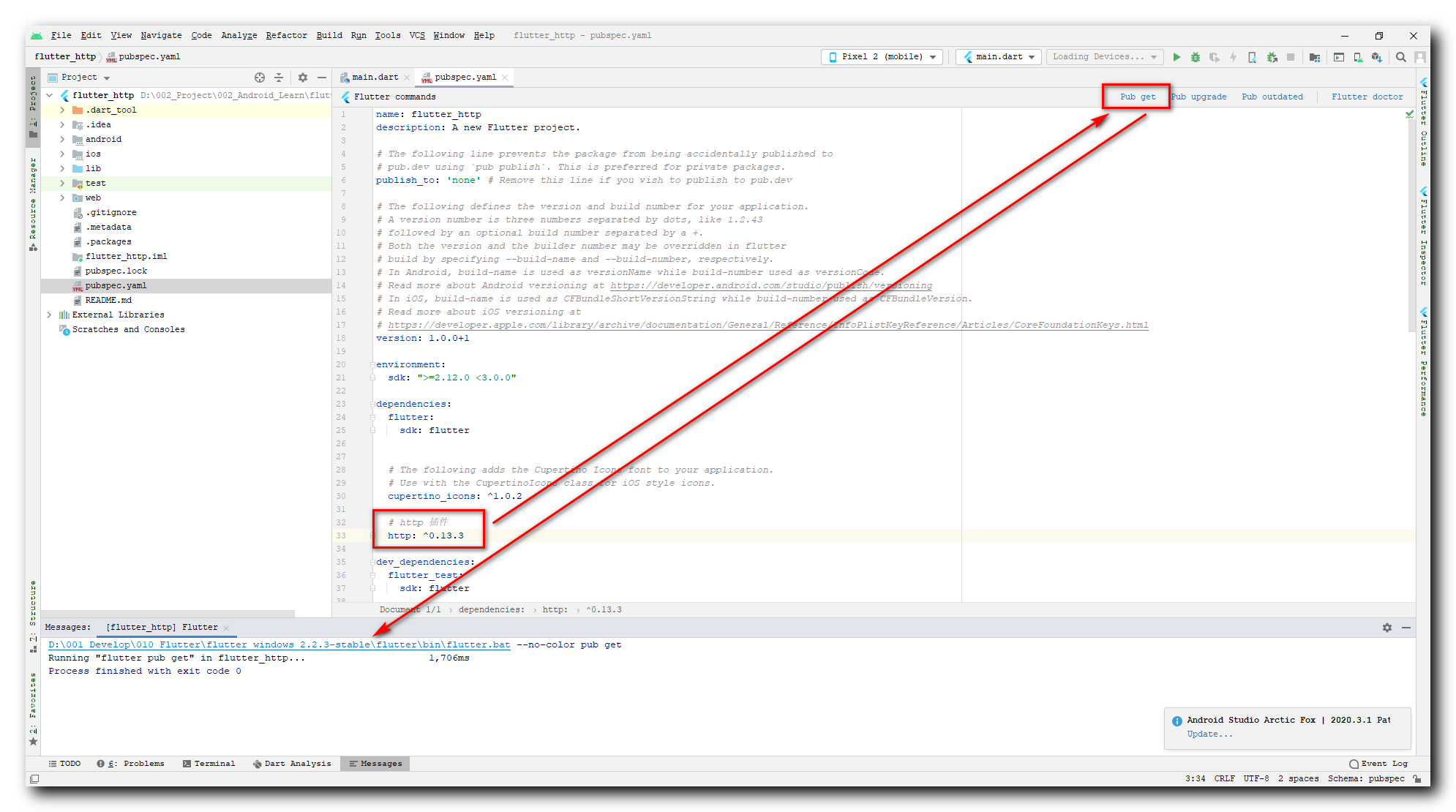Collapse all in Project panel

click(x=279, y=78)
